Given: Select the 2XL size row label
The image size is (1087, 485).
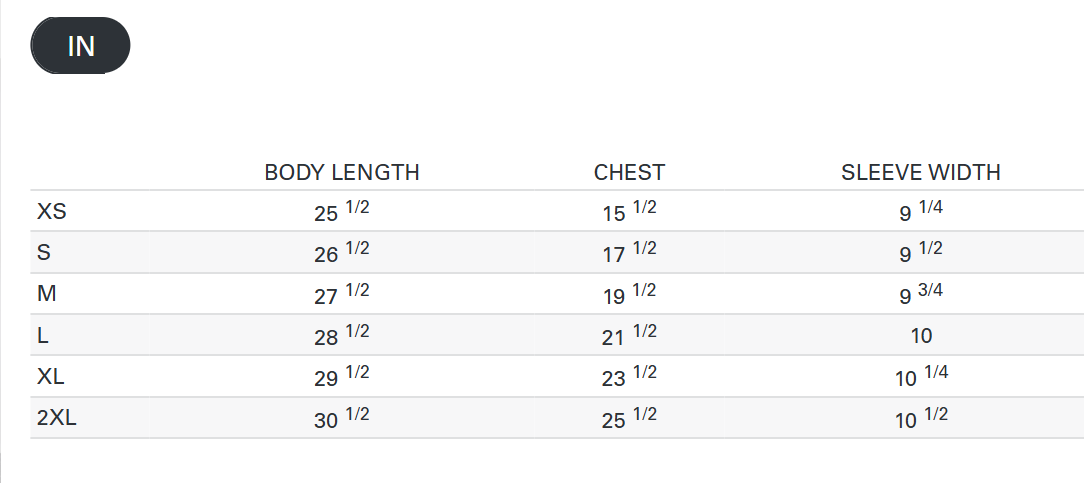Looking at the screenshot, I should 57,419.
